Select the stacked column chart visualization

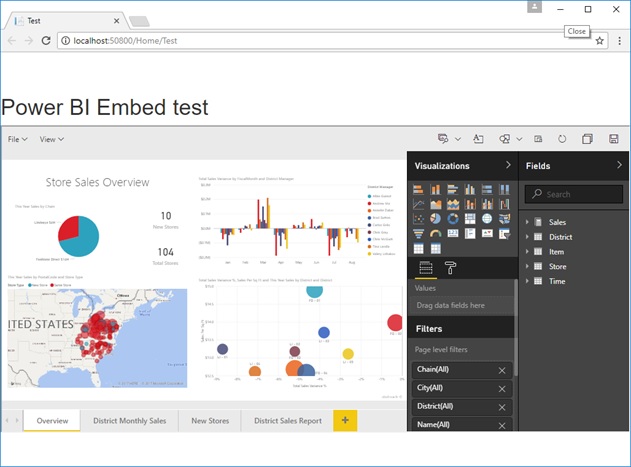(436, 189)
